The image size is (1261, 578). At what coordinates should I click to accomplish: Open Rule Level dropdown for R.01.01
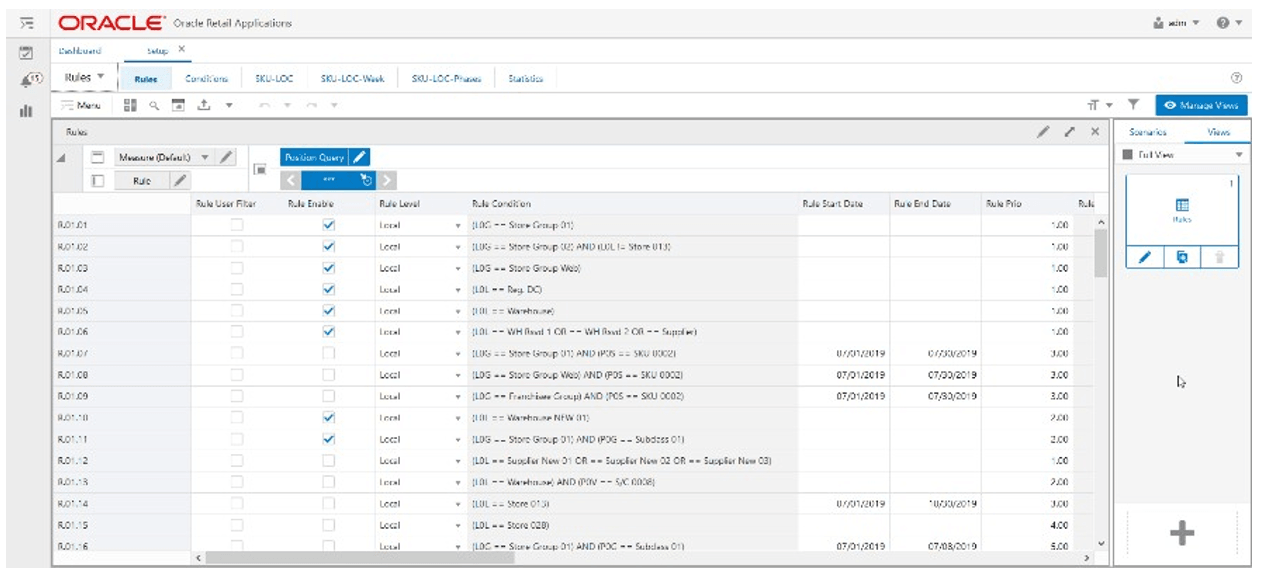pyautogui.click(x=458, y=226)
